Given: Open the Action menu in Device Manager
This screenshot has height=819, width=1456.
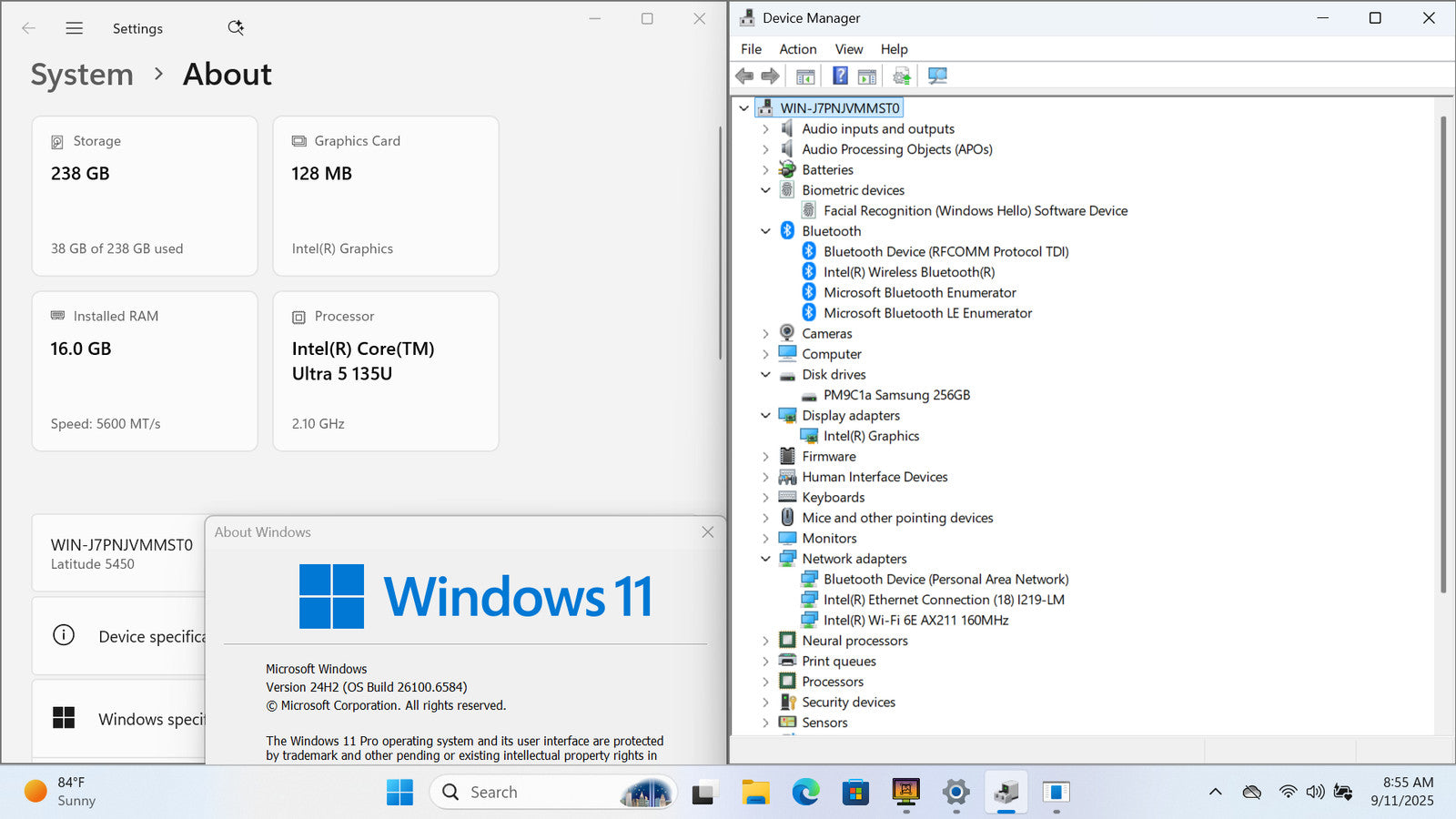Looking at the screenshot, I should click(x=797, y=49).
